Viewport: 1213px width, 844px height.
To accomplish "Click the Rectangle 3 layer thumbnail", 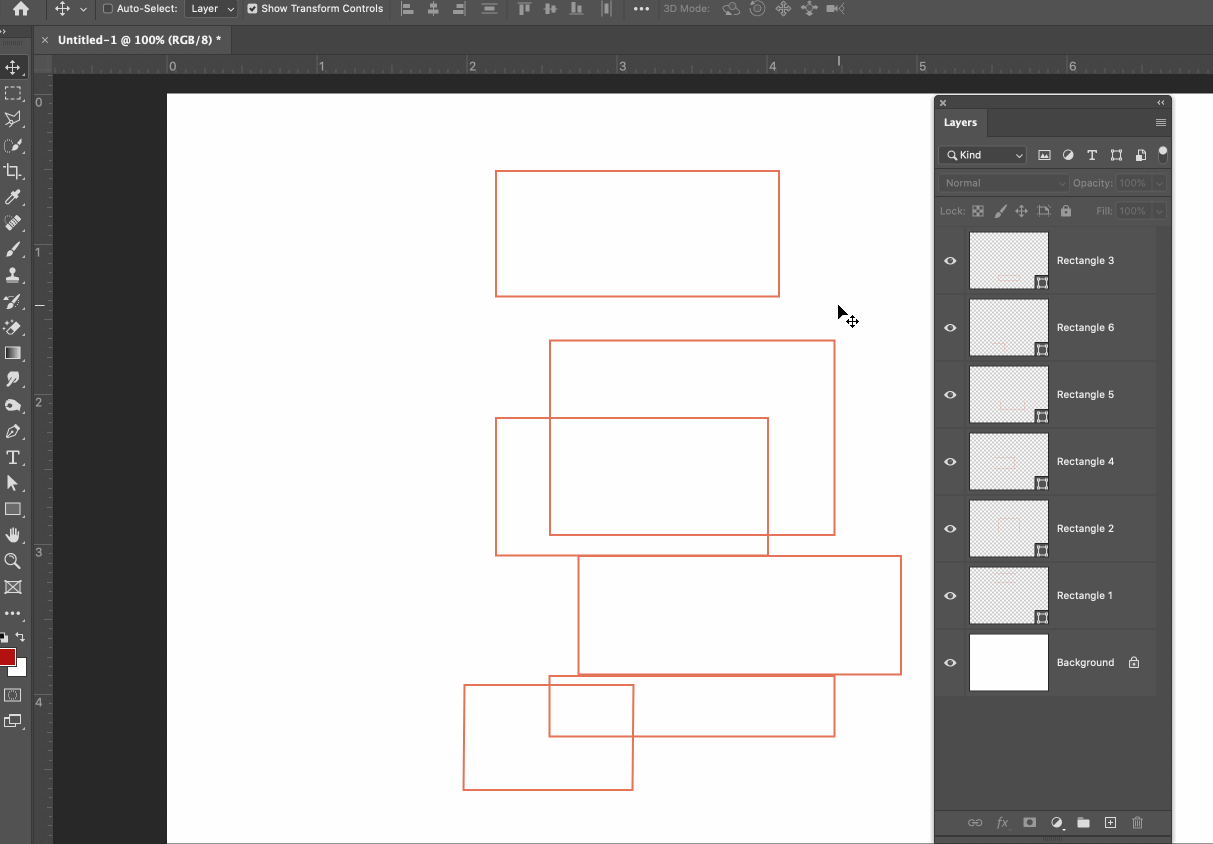I will tap(1009, 261).
